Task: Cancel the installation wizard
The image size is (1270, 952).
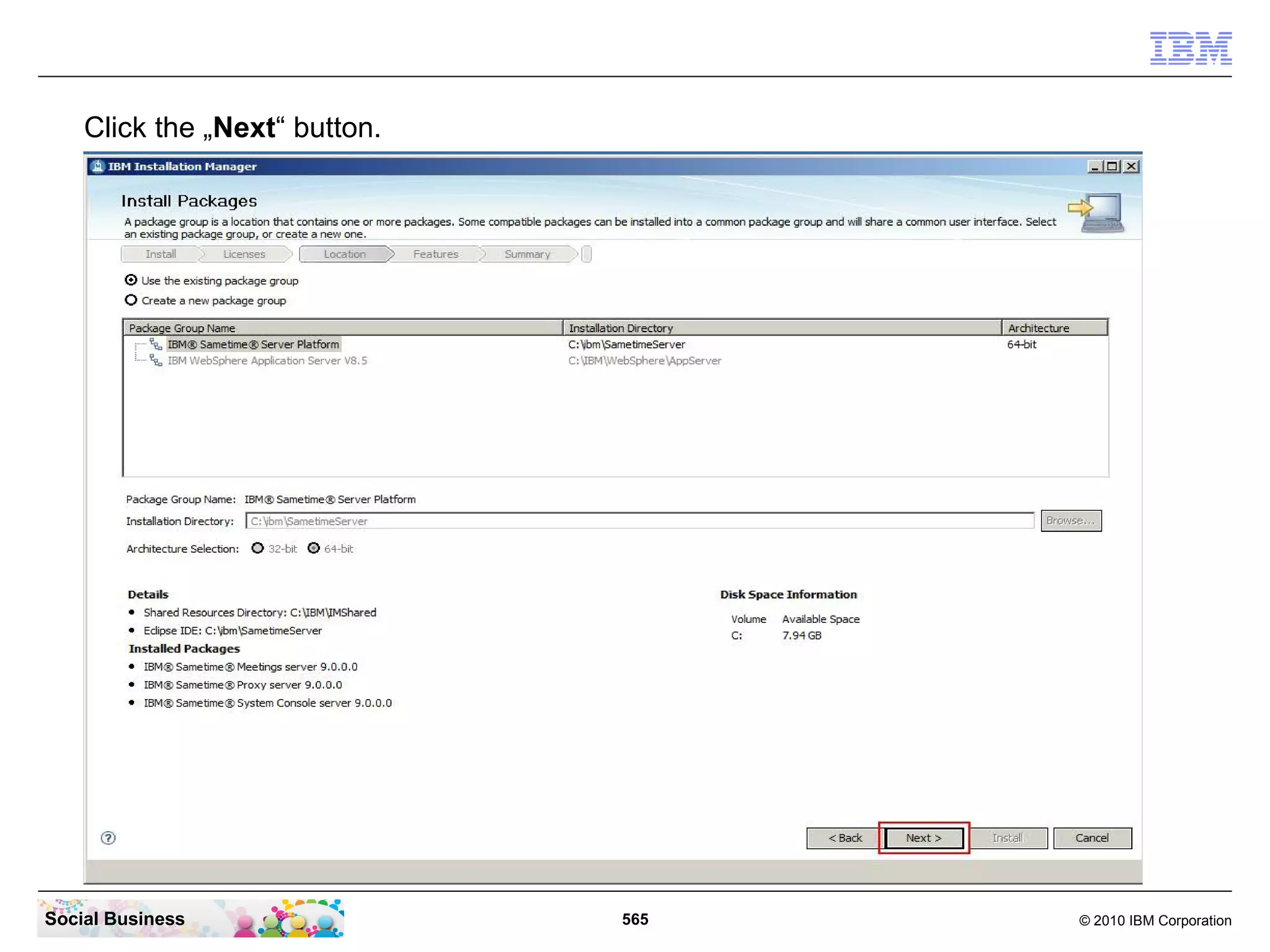Action: pos(1092,838)
